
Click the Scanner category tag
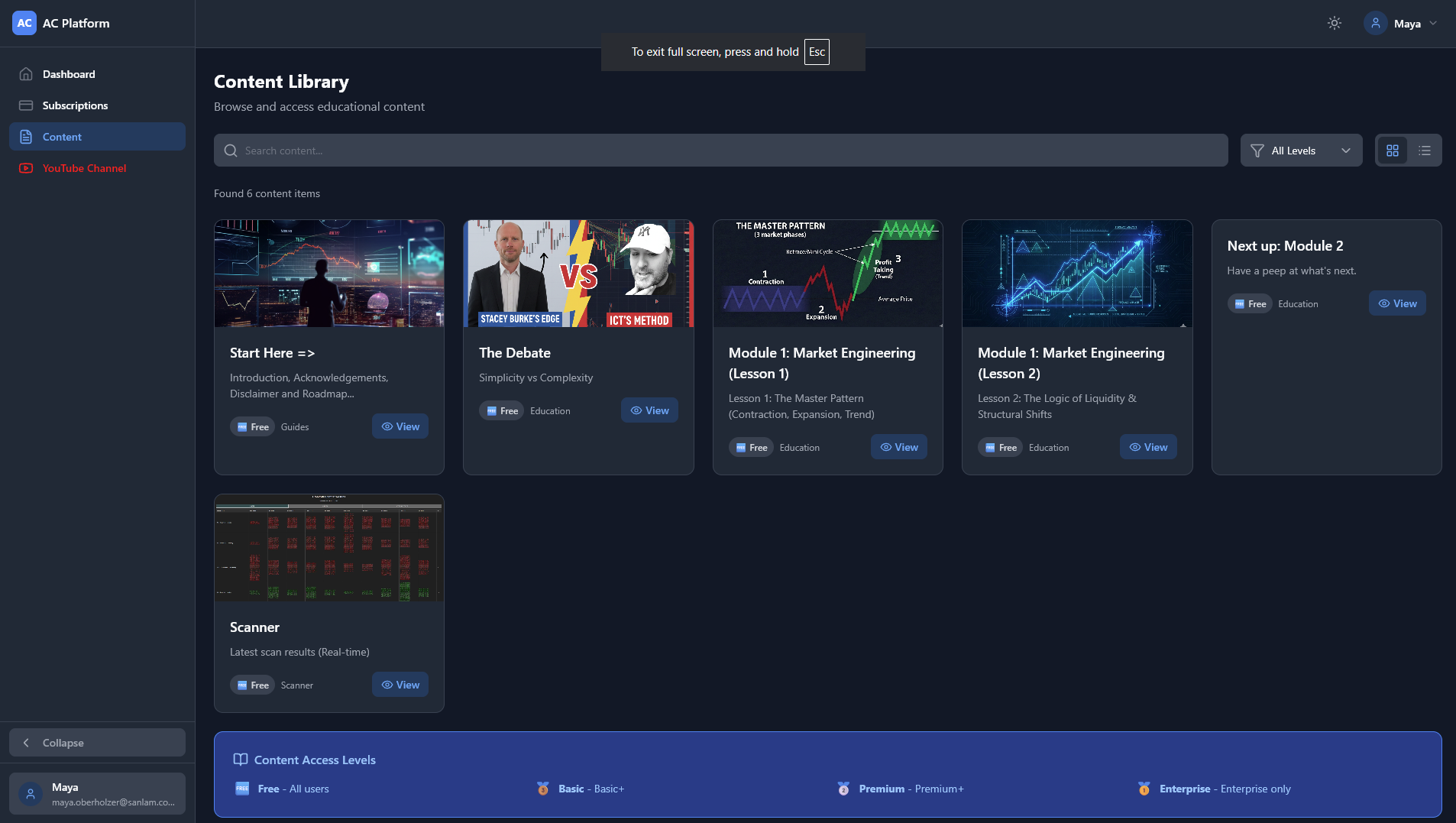click(x=297, y=685)
